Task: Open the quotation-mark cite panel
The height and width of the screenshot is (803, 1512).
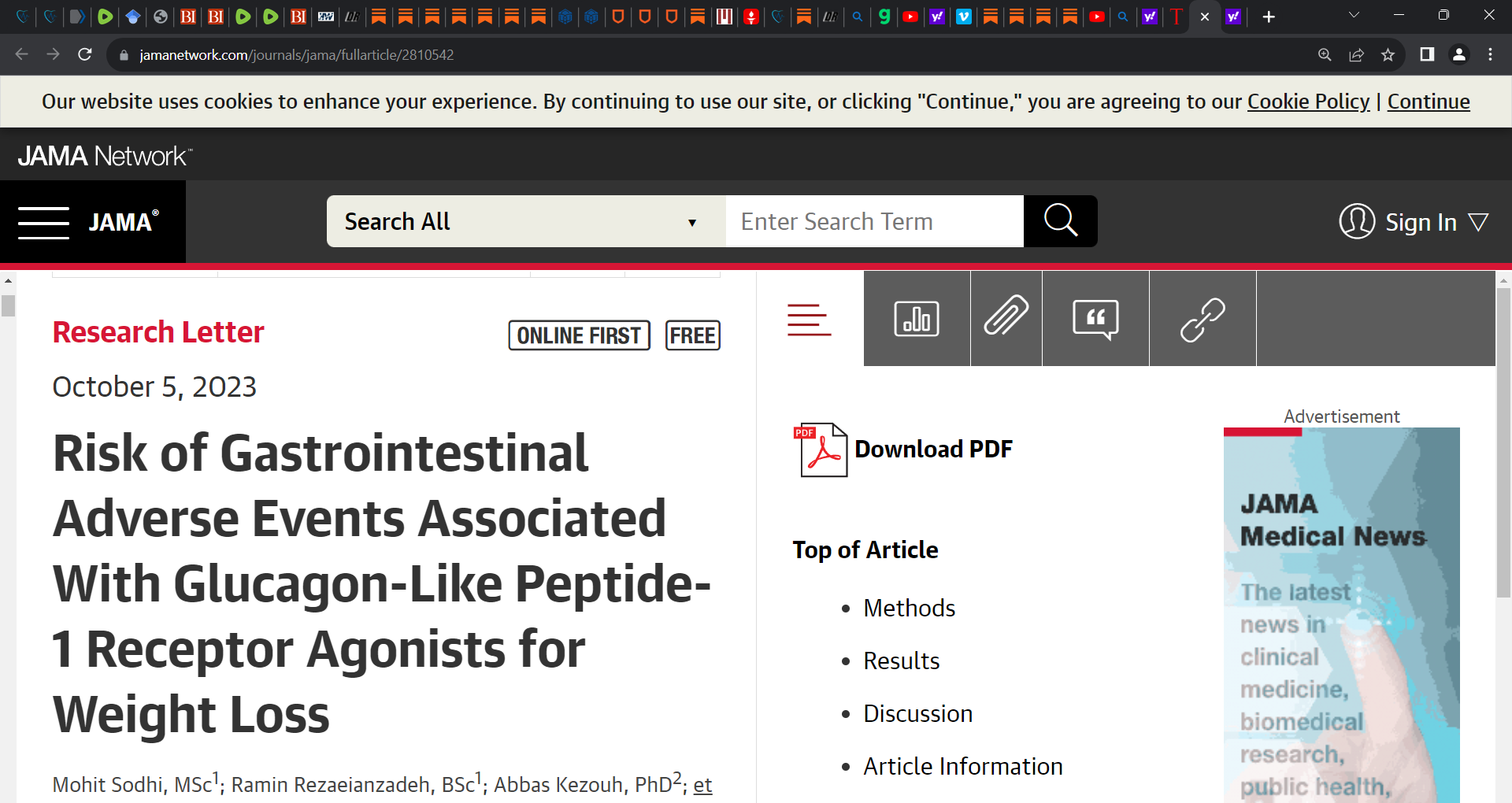Action: [1095, 319]
